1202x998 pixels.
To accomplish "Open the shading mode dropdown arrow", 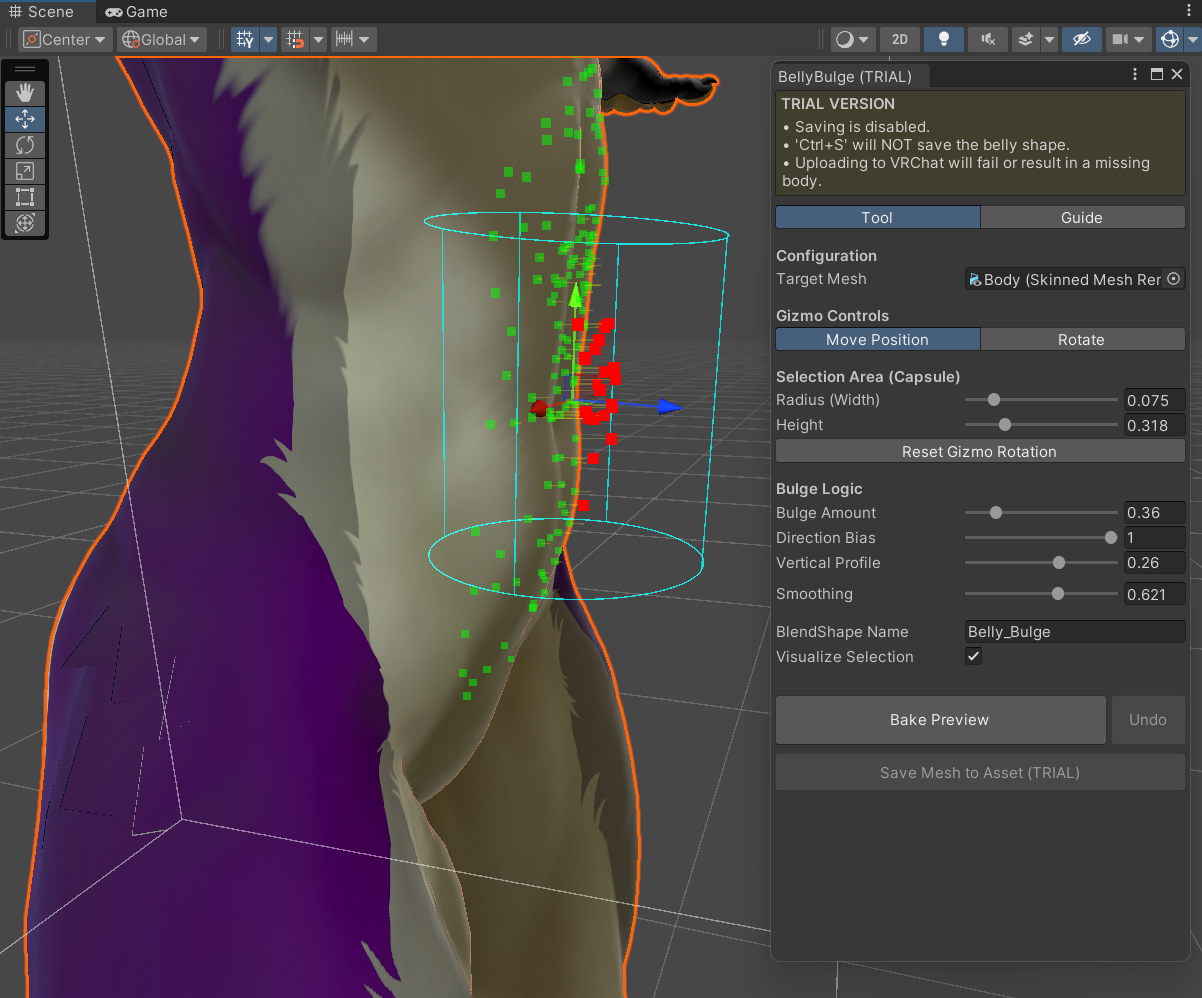I will [x=866, y=39].
